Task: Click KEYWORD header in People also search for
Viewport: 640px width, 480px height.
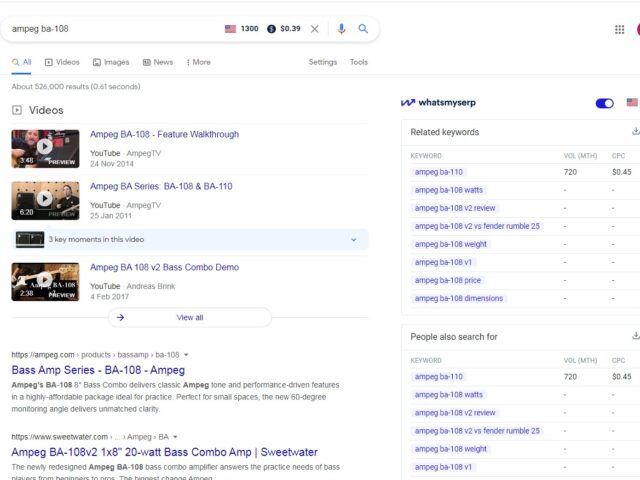Action: (426, 360)
